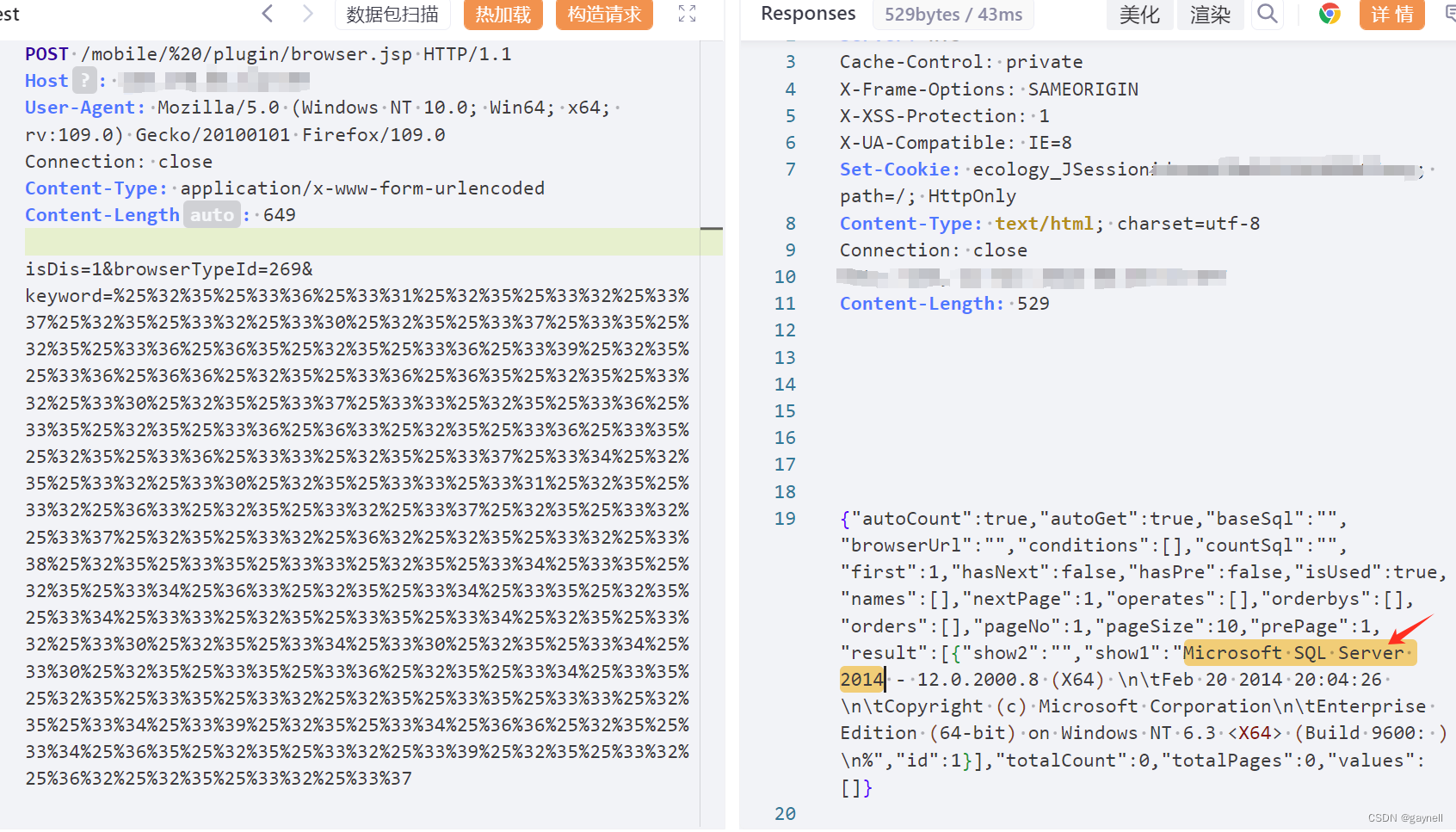Click the auto tag next to Content-Length
The width and height of the screenshot is (1456, 832).
(212, 215)
